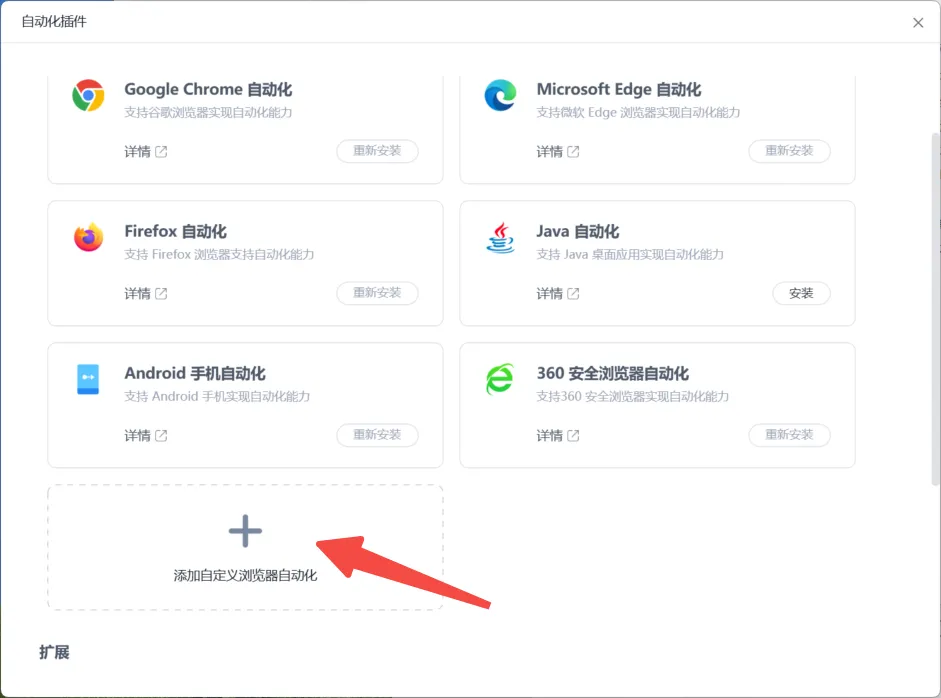Reinstall the Microsoft Edge automation plugin
The image size is (941, 698).
789,151
